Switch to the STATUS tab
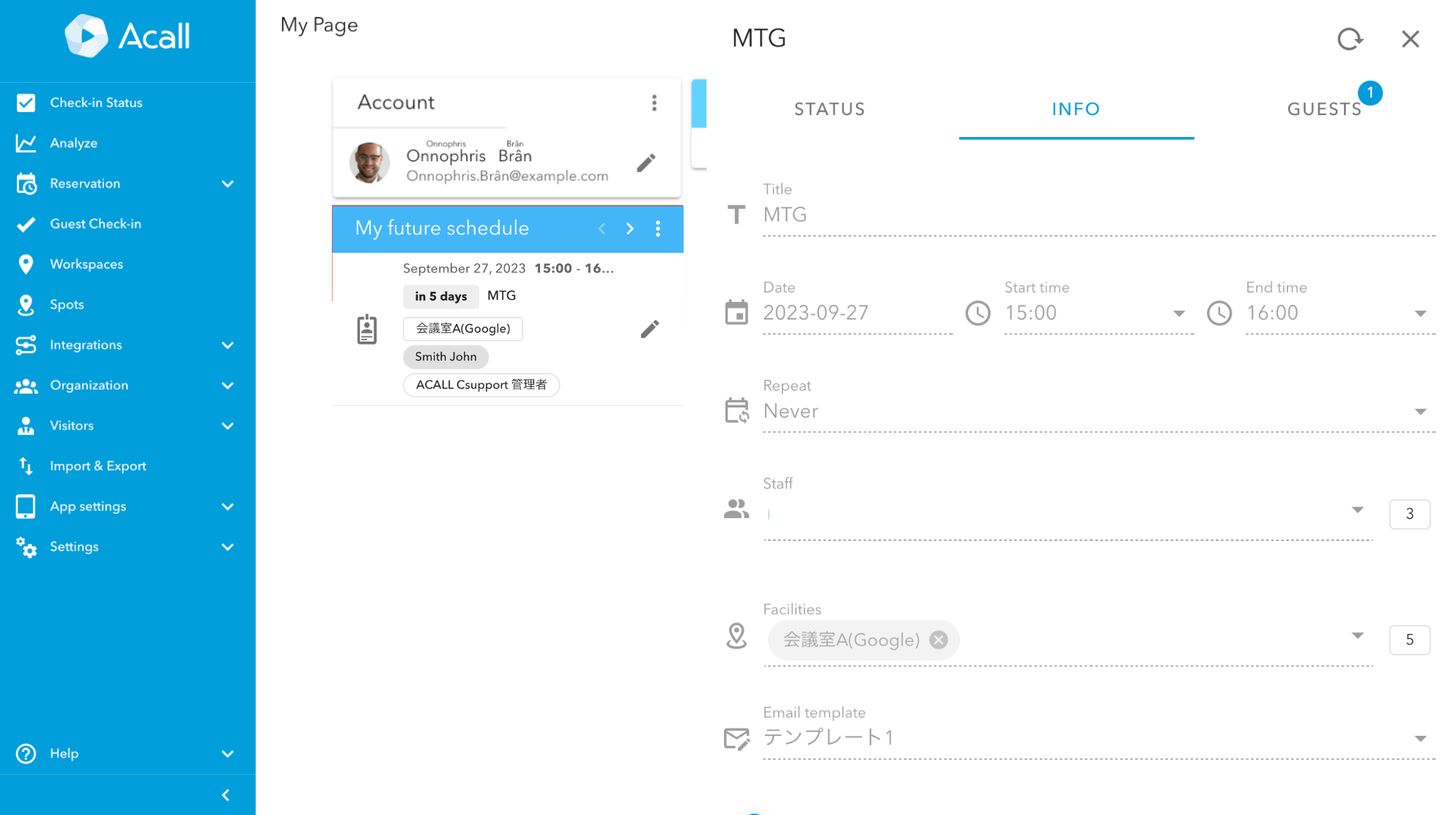Image resolution: width=1456 pixels, height=815 pixels. coord(829,109)
